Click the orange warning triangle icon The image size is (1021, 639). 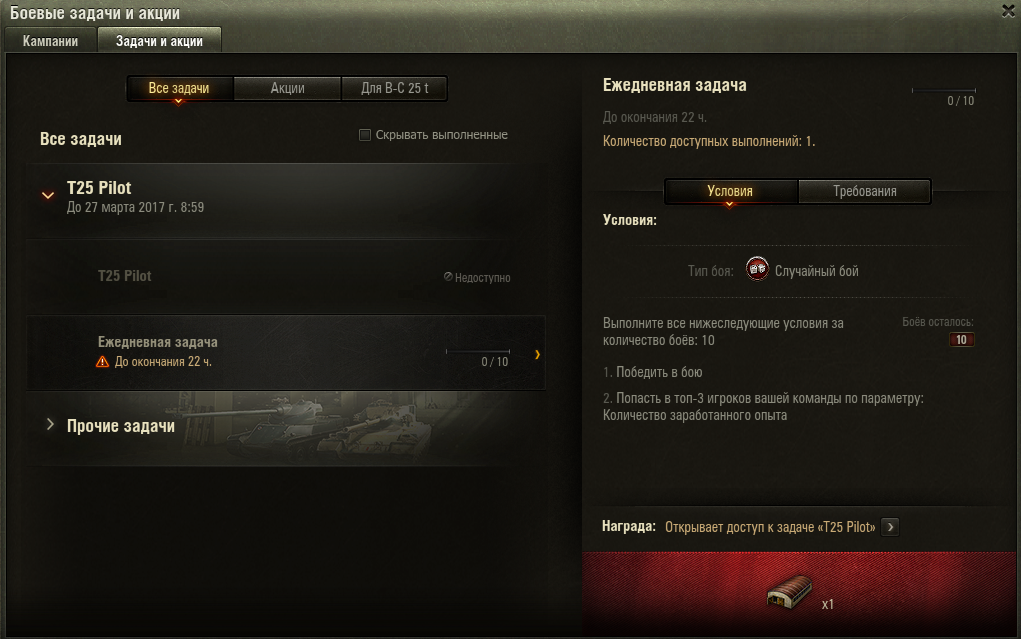click(102, 362)
